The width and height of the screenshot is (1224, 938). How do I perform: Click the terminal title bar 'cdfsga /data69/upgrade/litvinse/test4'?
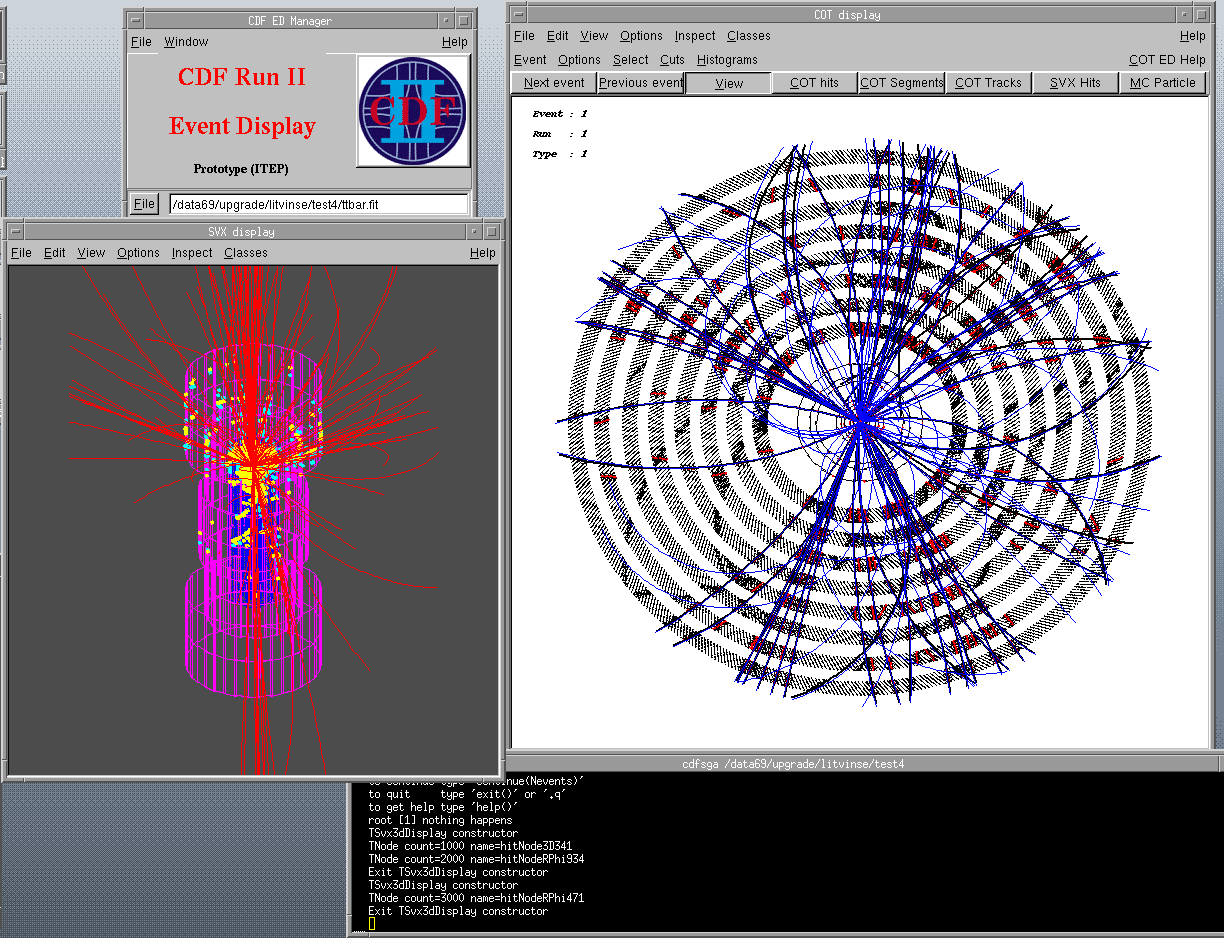[793, 764]
